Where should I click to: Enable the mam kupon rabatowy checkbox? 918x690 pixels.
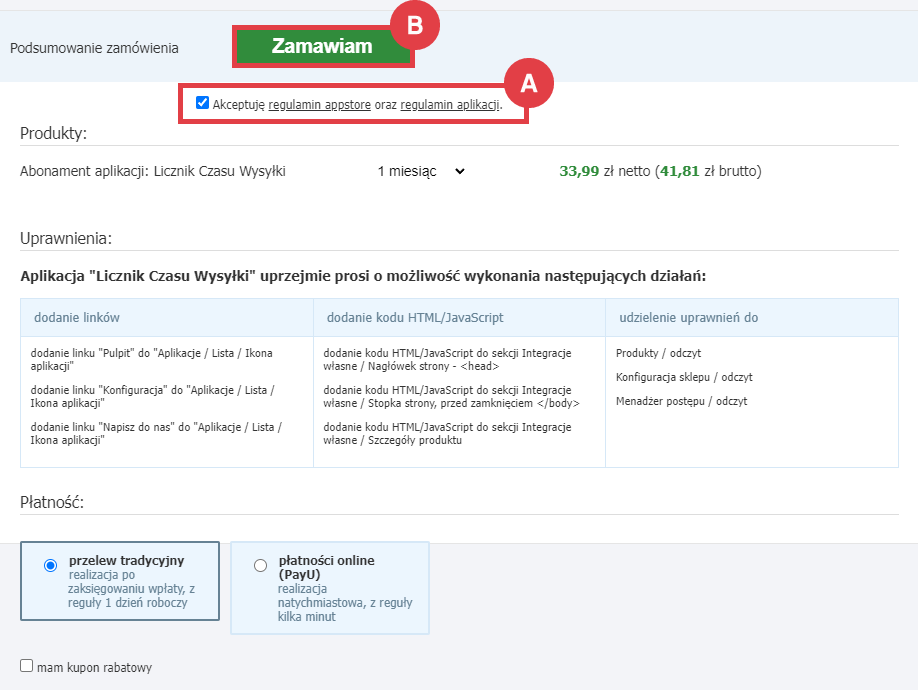pyautogui.click(x=27, y=666)
